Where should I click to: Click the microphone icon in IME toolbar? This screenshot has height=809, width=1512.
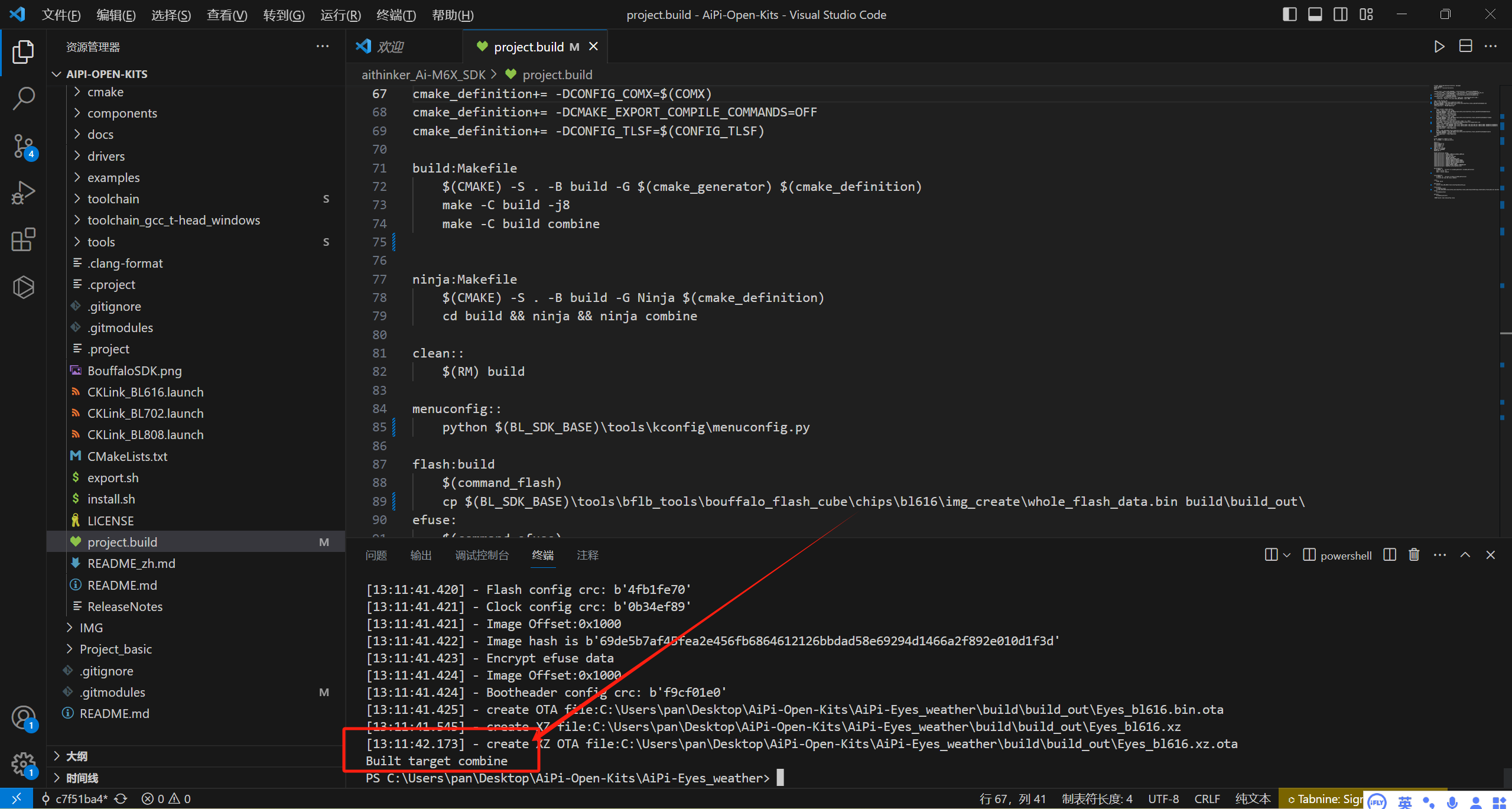(1452, 801)
